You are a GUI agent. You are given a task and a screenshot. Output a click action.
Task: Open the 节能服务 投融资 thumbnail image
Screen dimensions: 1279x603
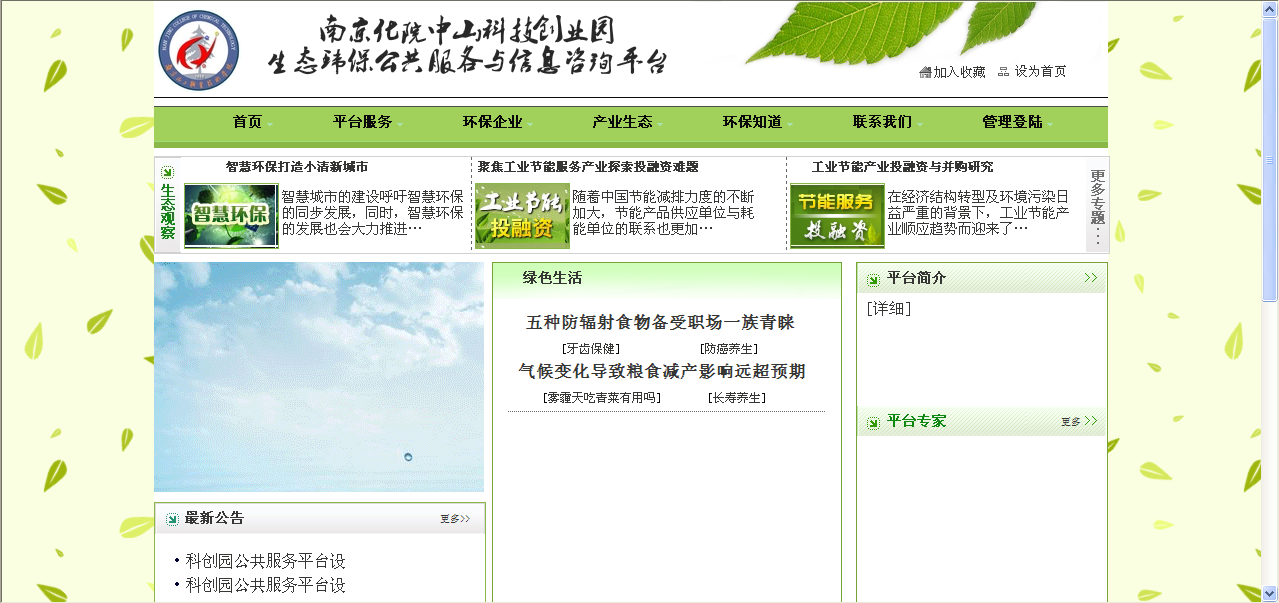[837, 215]
